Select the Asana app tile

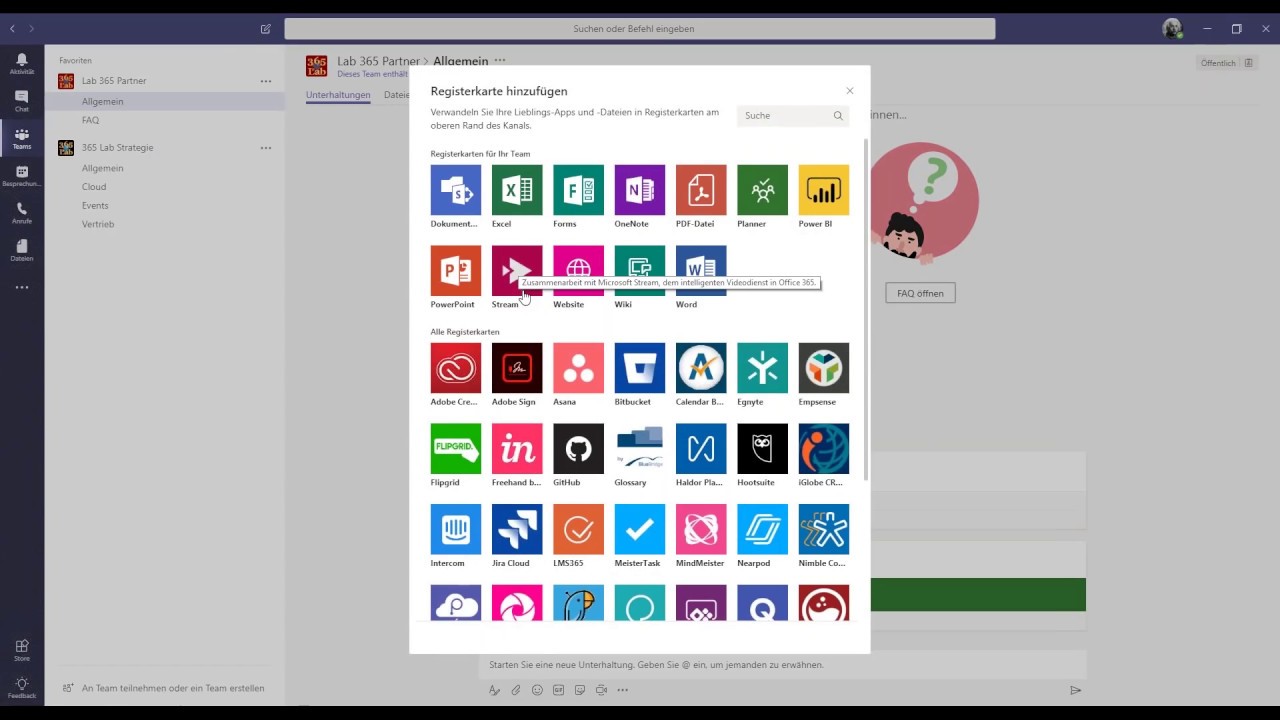pyautogui.click(x=578, y=368)
